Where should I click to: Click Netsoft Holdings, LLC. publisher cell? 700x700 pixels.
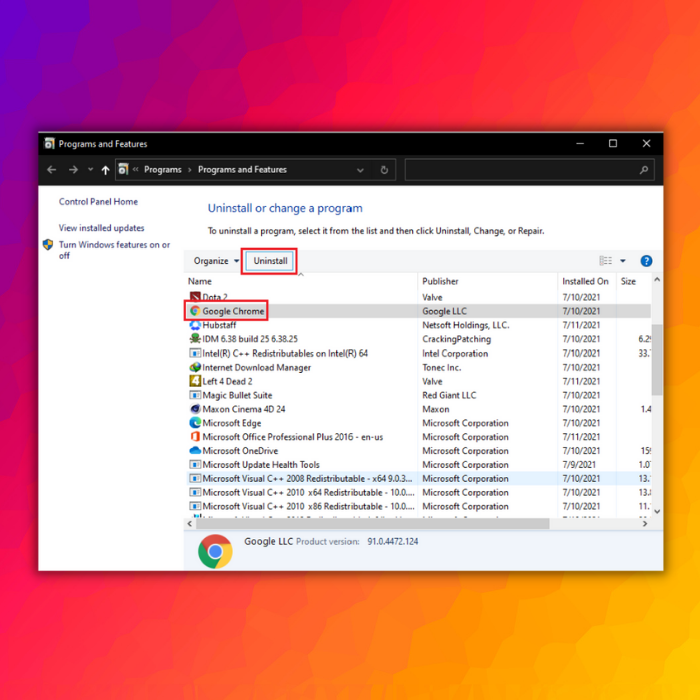pos(466,325)
